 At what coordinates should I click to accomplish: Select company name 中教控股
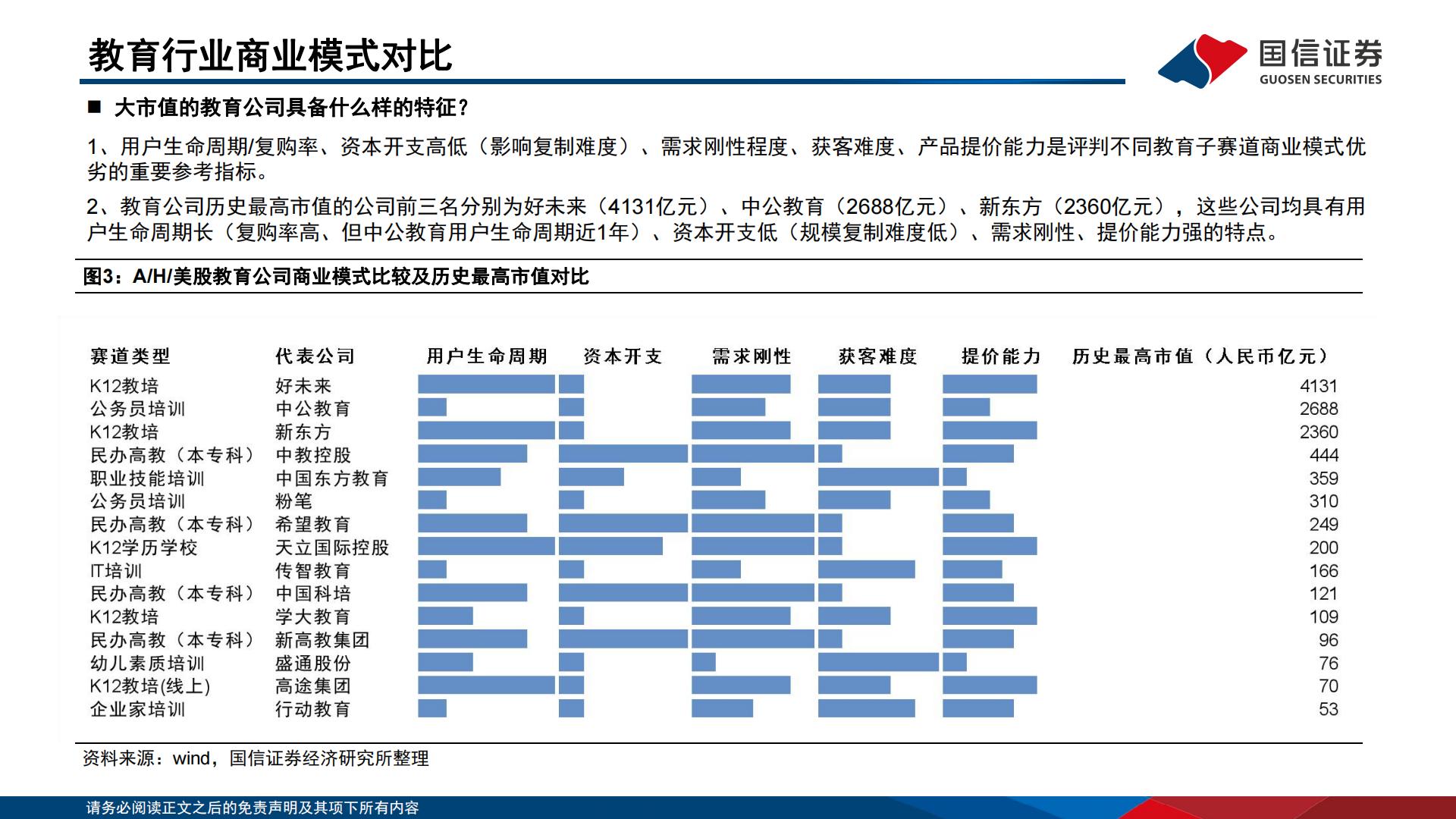[313, 455]
